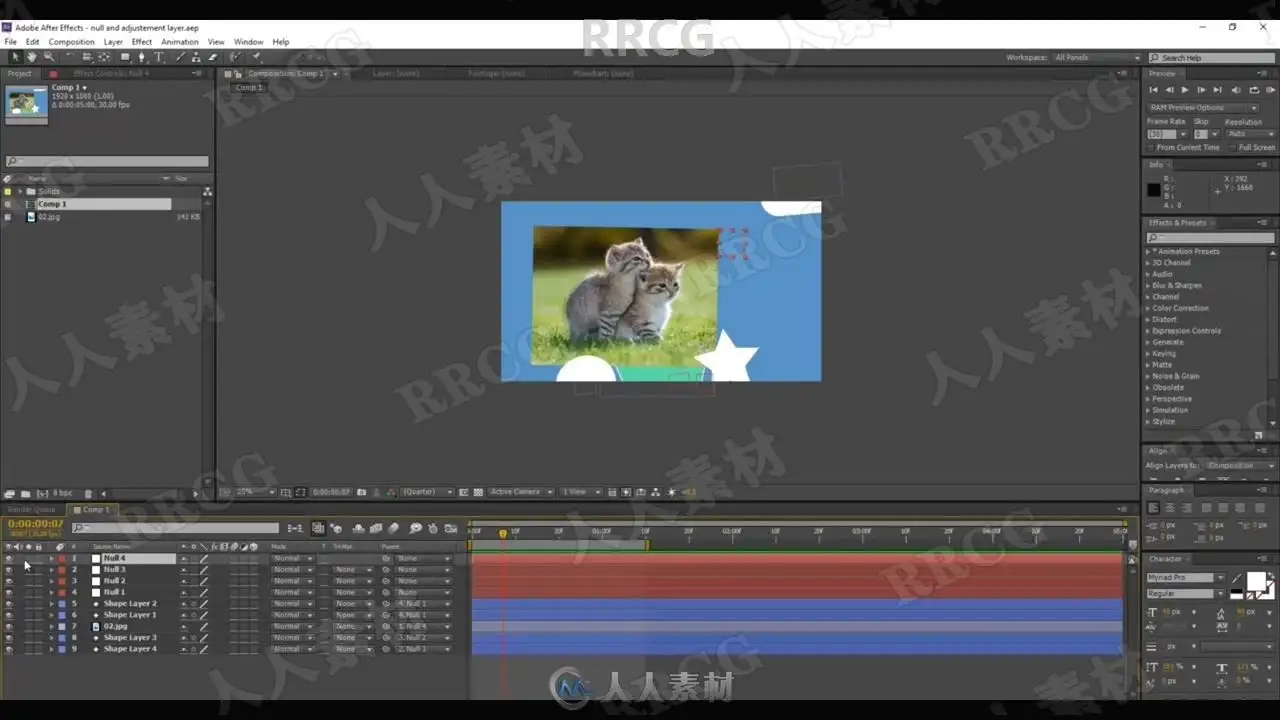Hide the Shape Layer 2 eye
The image size is (1280, 720).
(9, 604)
